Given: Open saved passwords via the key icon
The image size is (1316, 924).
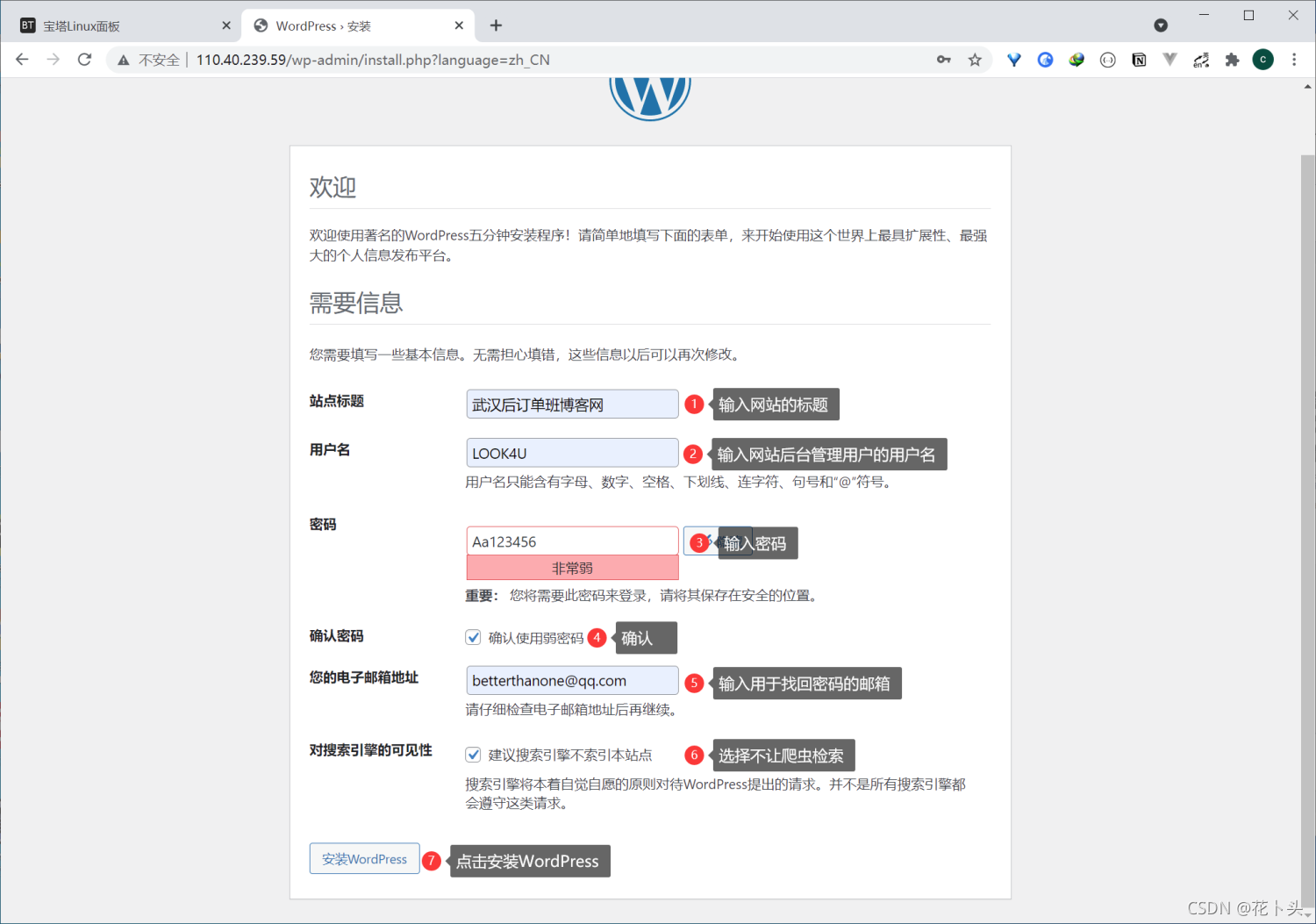Looking at the screenshot, I should point(944,60).
